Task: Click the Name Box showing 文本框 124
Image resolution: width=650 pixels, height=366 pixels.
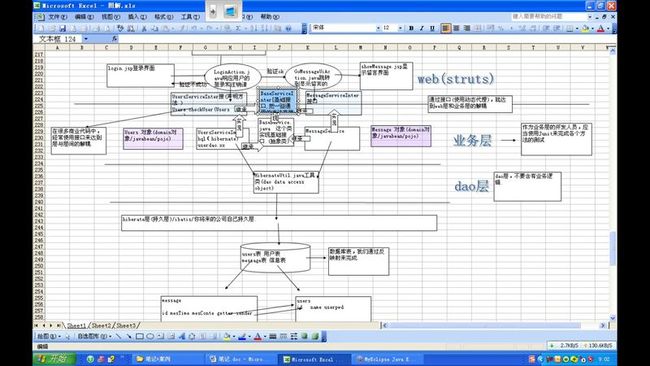Action: 58,39
